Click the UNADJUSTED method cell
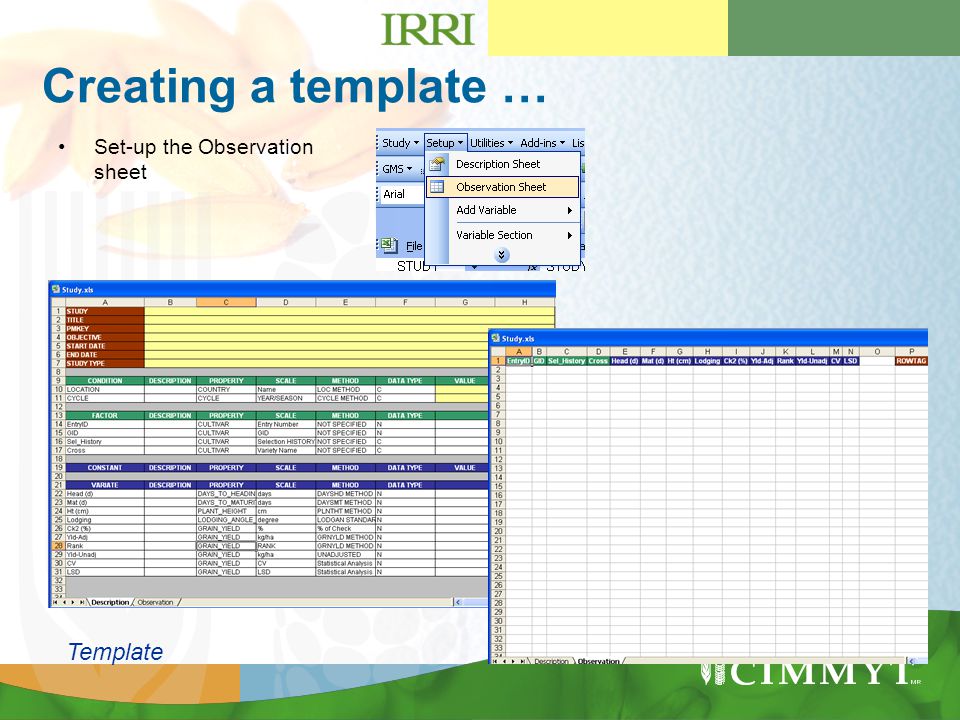 [345, 555]
